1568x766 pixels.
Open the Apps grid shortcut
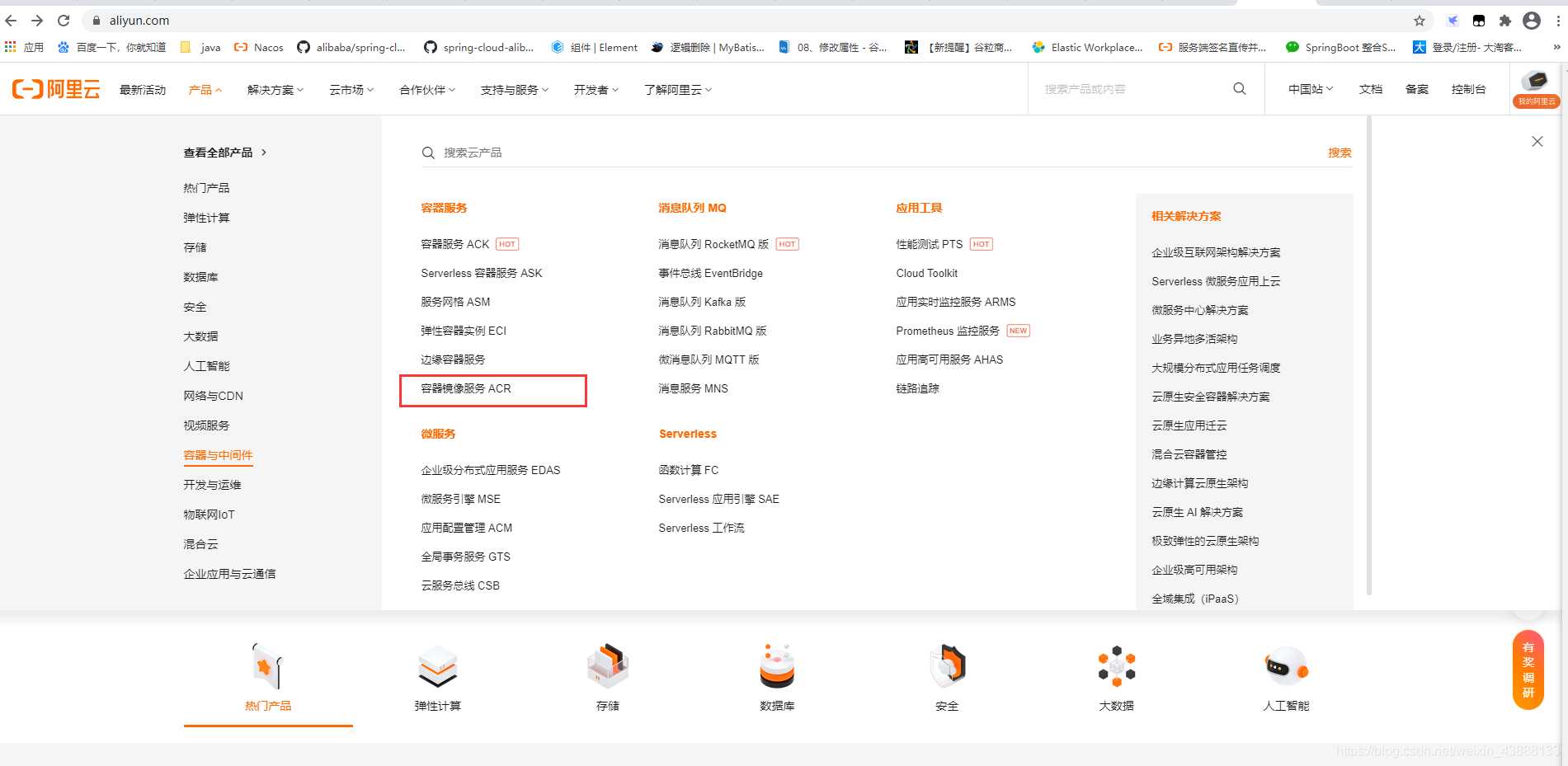tap(23, 47)
